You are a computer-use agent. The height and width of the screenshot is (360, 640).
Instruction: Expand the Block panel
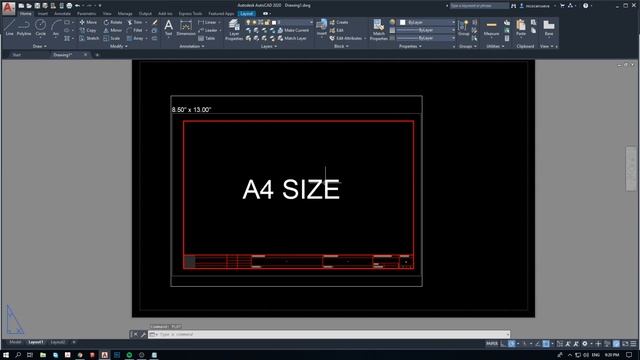click(x=341, y=47)
